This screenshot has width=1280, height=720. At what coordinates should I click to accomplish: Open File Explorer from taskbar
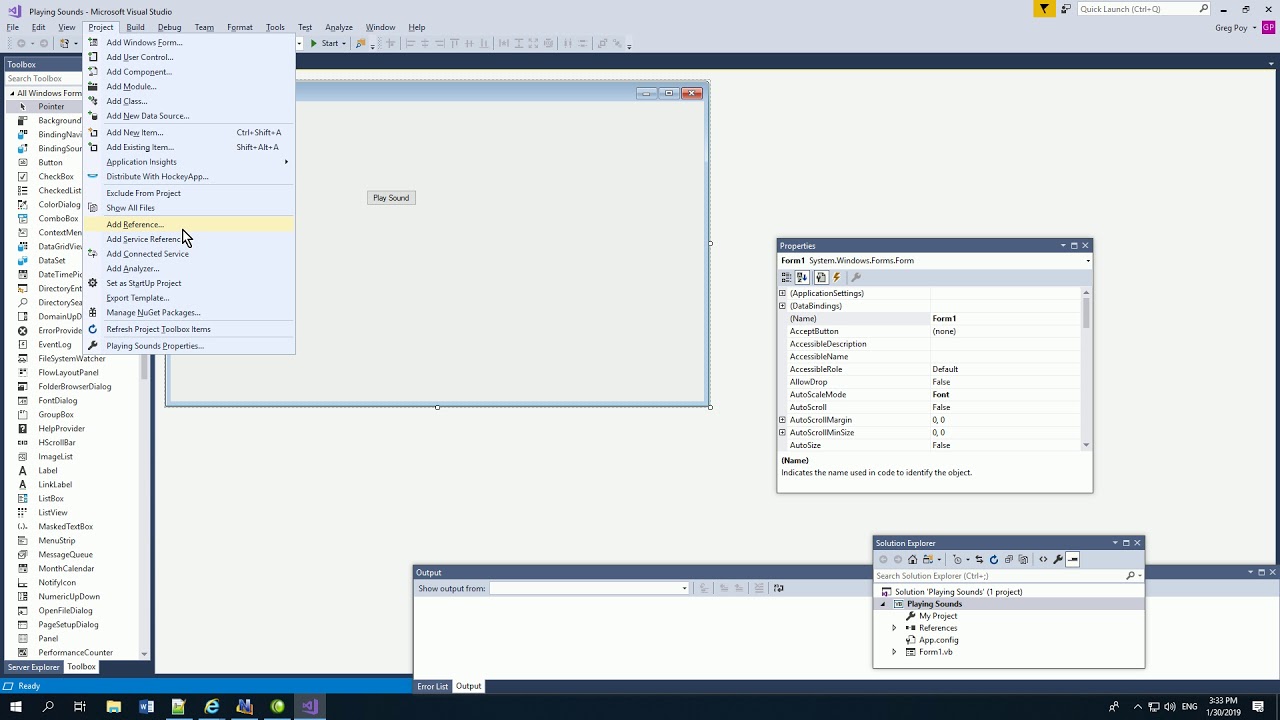[x=114, y=707]
